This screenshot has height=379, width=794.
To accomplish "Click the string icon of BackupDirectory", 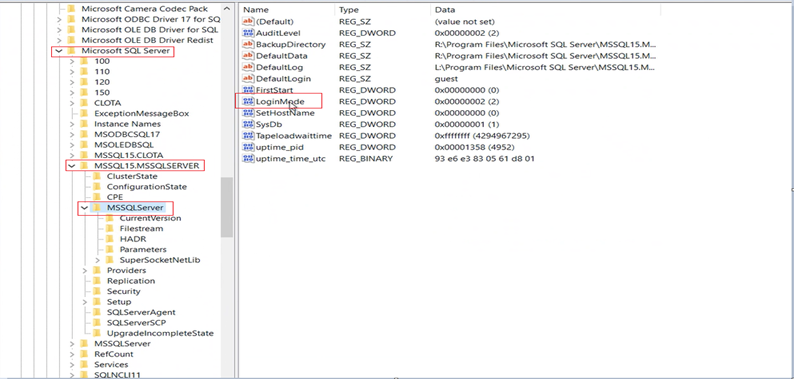I will (248, 45).
